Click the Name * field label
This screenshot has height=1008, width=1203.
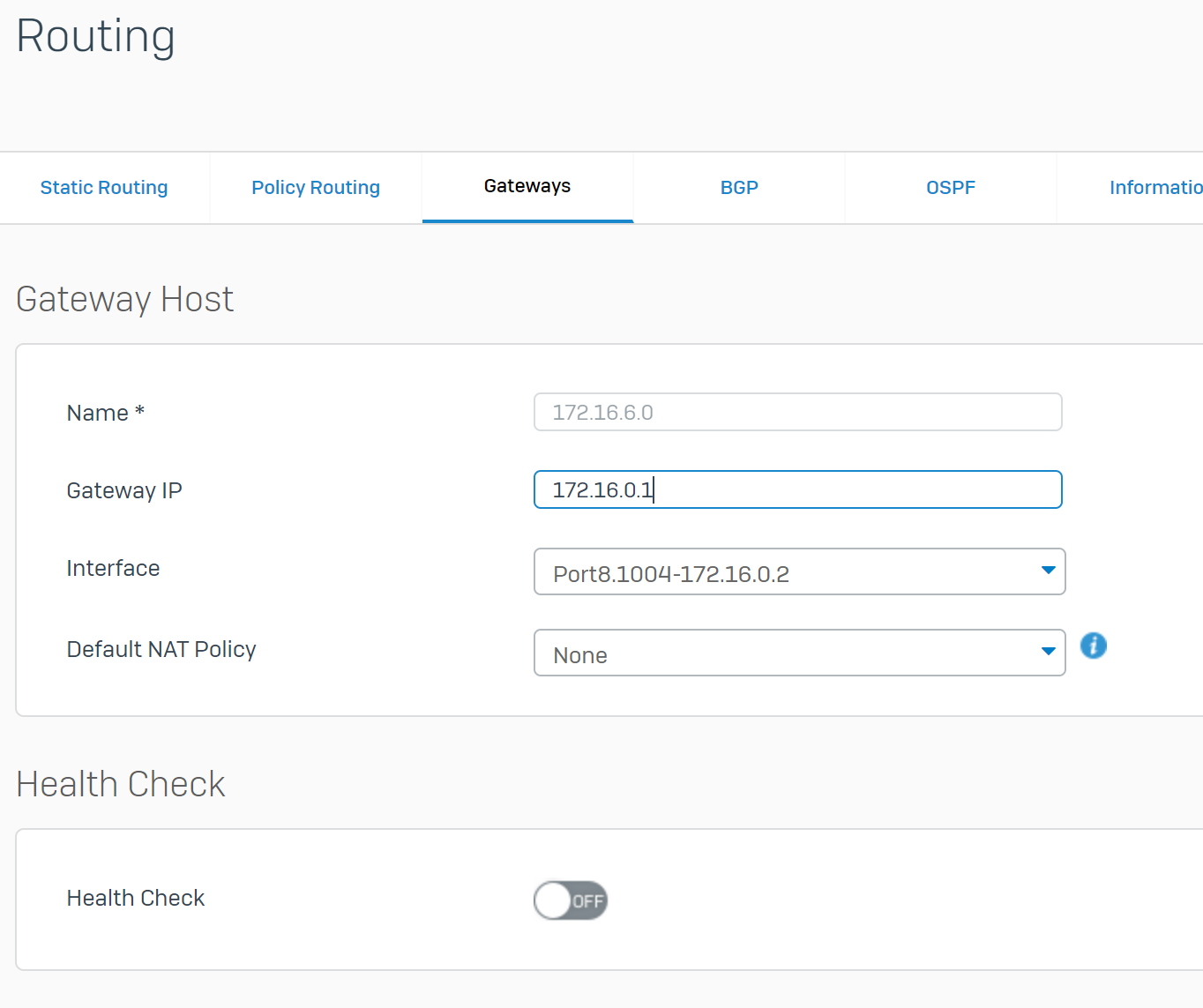coord(106,414)
